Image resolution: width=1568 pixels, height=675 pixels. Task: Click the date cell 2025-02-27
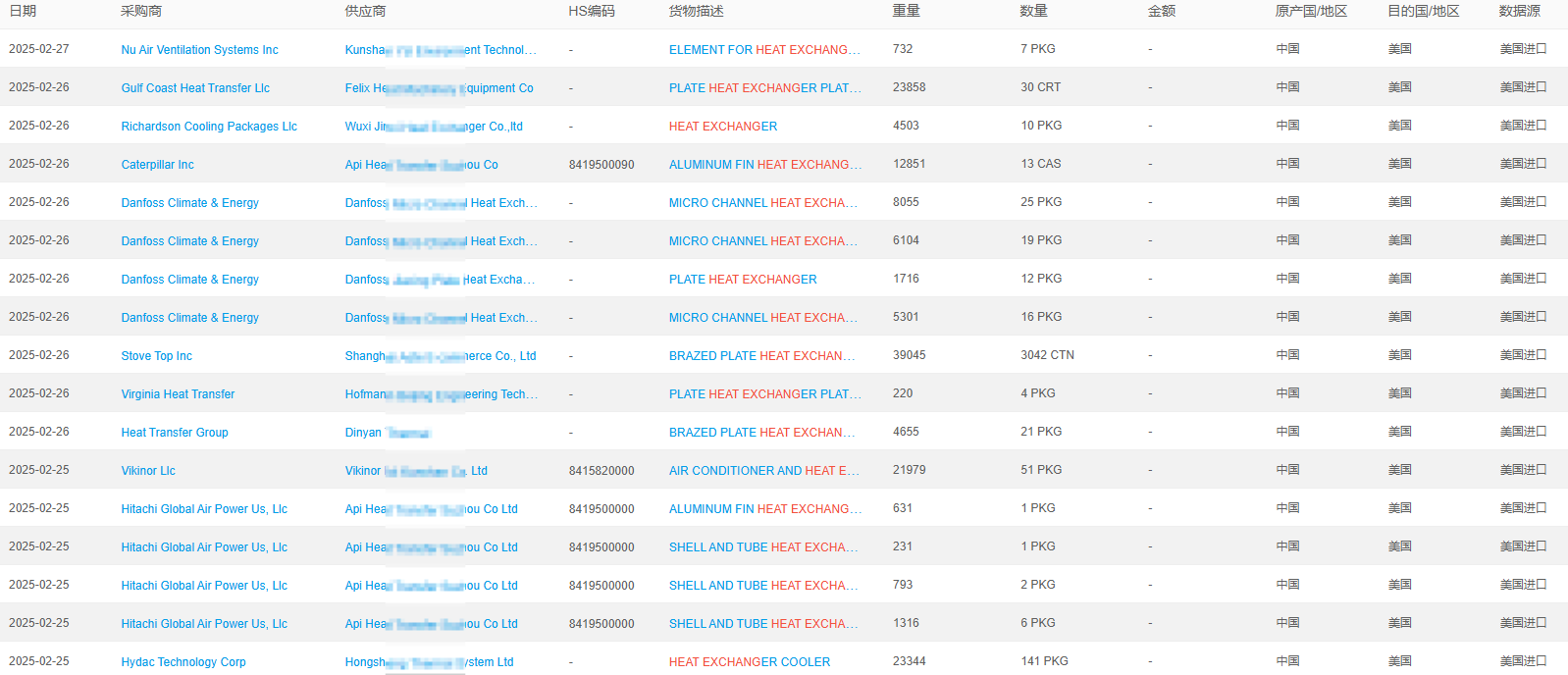(x=39, y=49)
